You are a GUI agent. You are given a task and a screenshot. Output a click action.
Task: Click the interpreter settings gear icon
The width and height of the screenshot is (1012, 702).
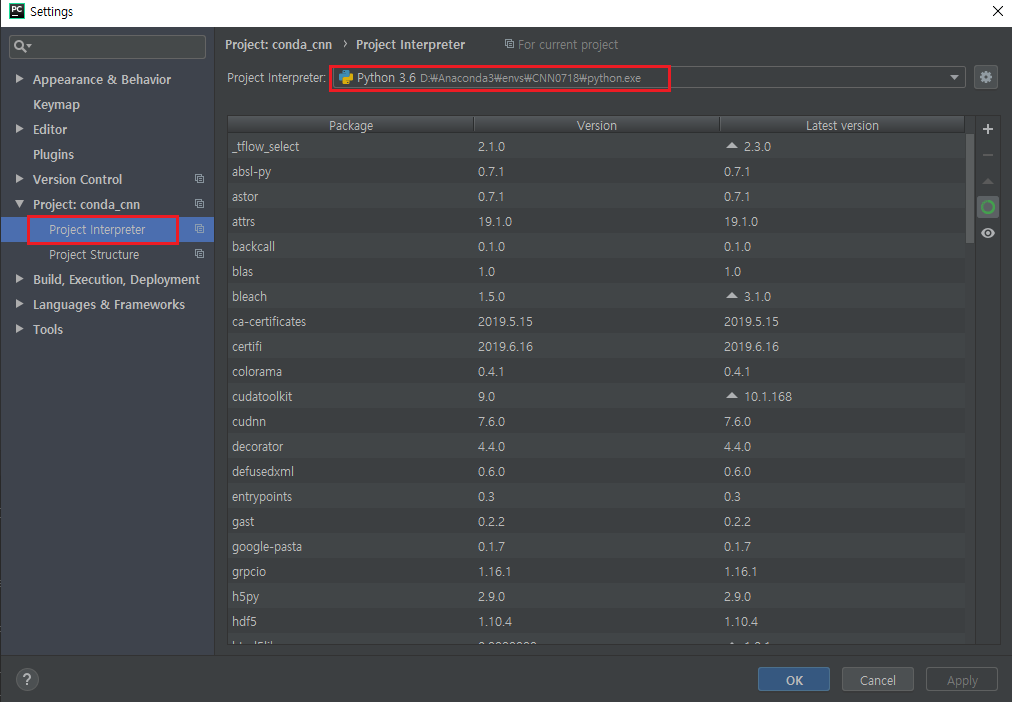pyautogui.click(x=986, y=77)
